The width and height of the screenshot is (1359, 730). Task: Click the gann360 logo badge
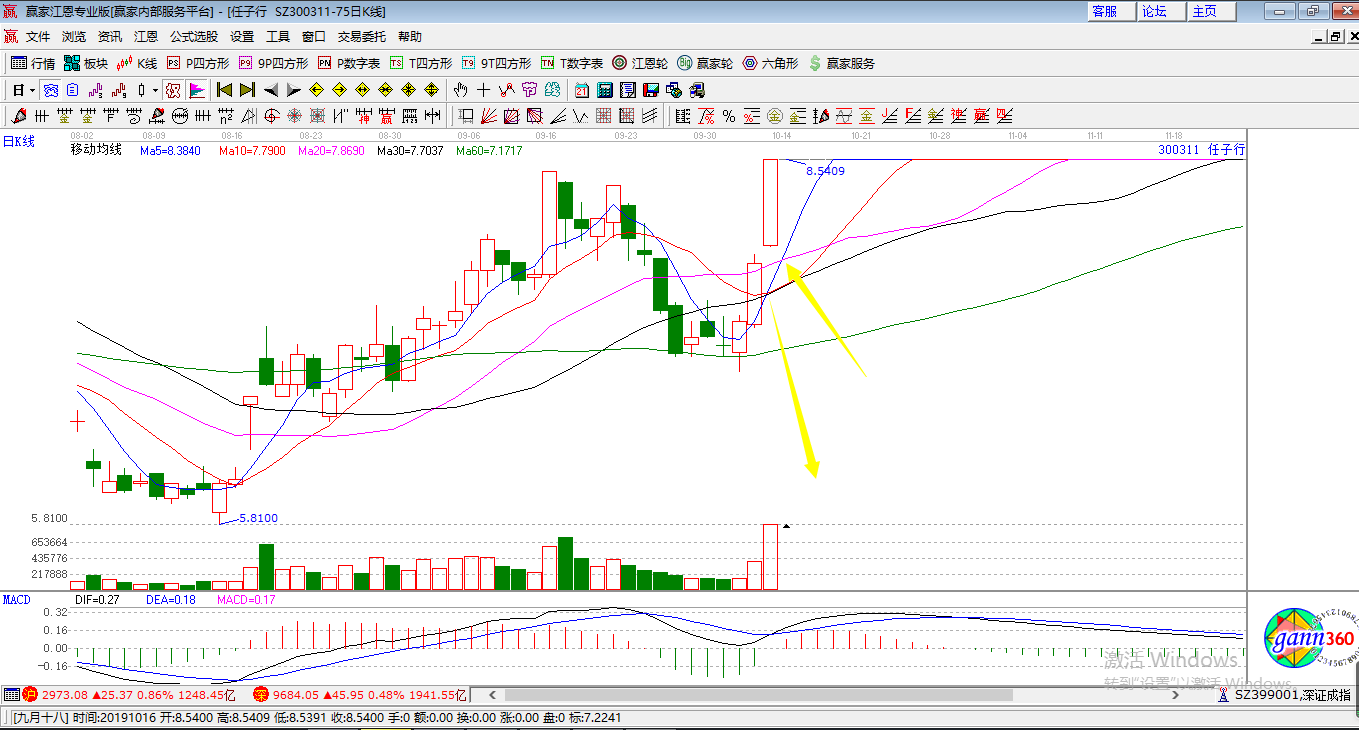pos(1311,639)
